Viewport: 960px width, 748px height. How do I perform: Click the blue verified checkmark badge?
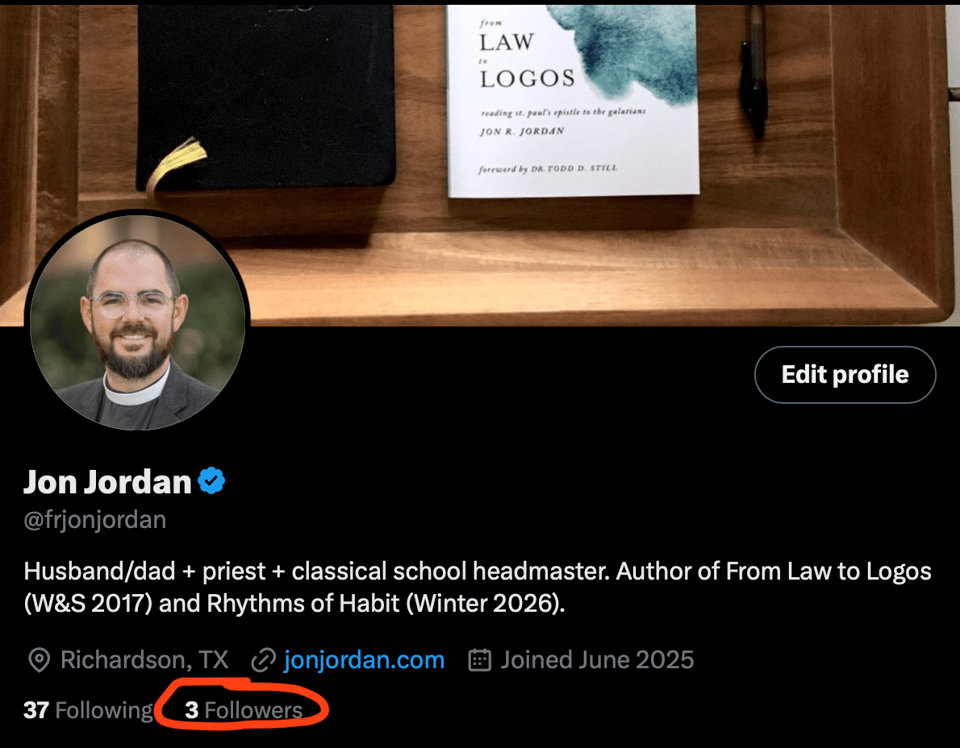(211, 481)
